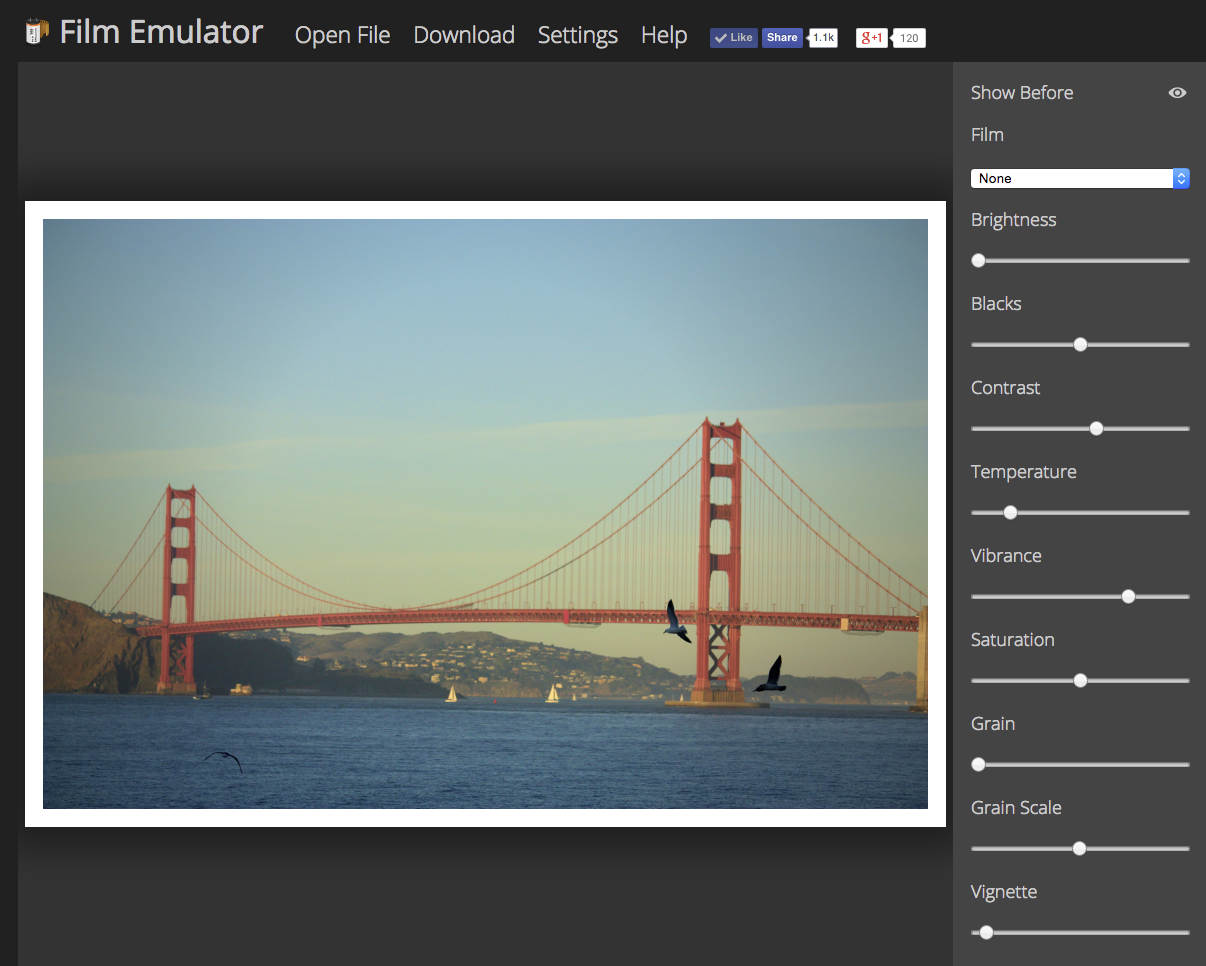Open the Film selection dropdown
Screen dimensions: 1206x966
1070,178
